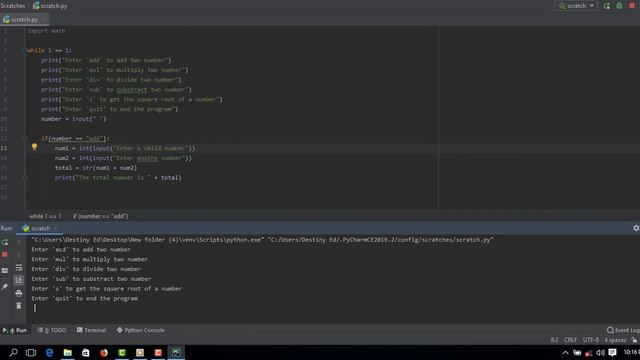Close the scratch tab in Run panel
Image resolution: width=640 pixels, height=360 pixels.
tap(56, 229)
